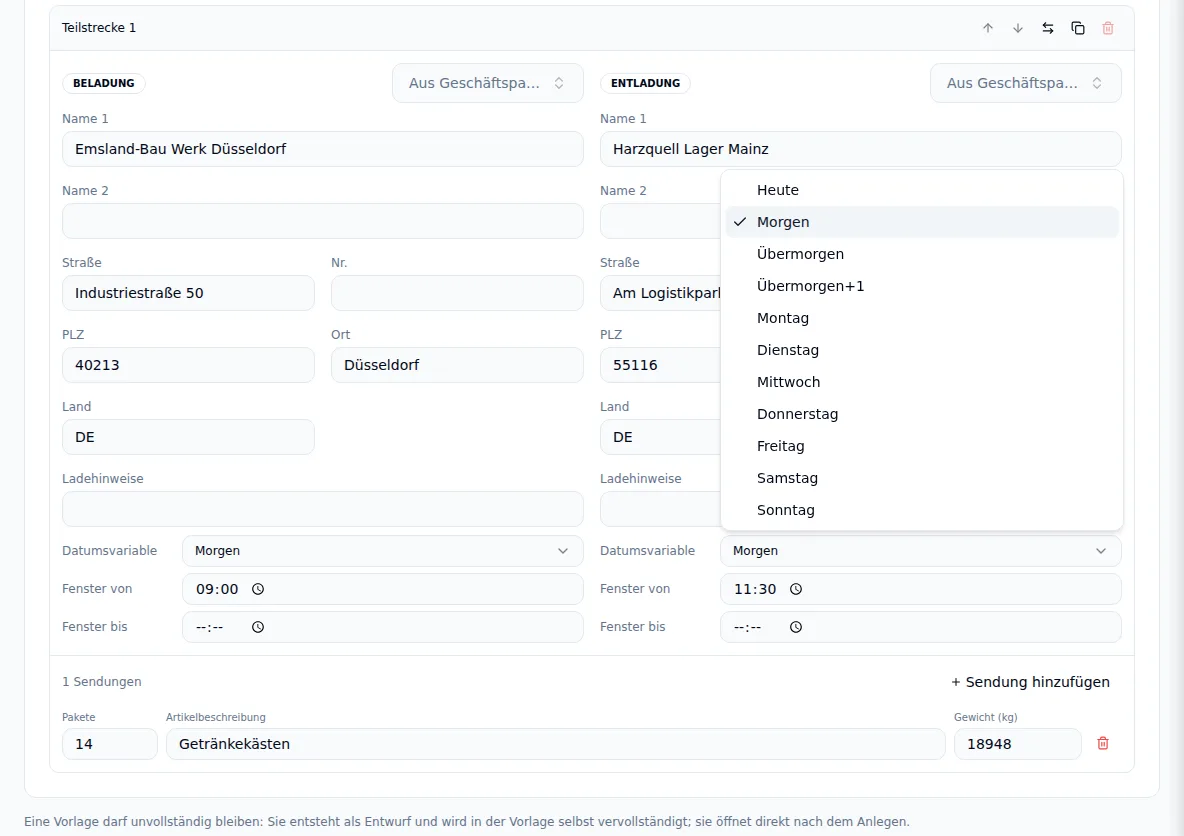Collapse Entladung Datumsvariable dropdown

point(920,551)
